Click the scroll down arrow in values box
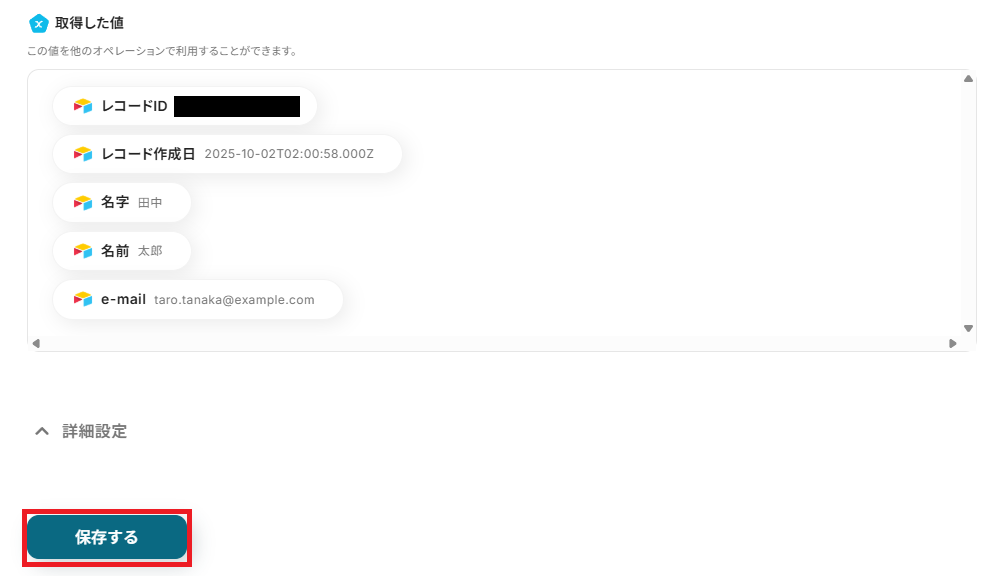This screenshot has width=1002, height=576. 968,329
